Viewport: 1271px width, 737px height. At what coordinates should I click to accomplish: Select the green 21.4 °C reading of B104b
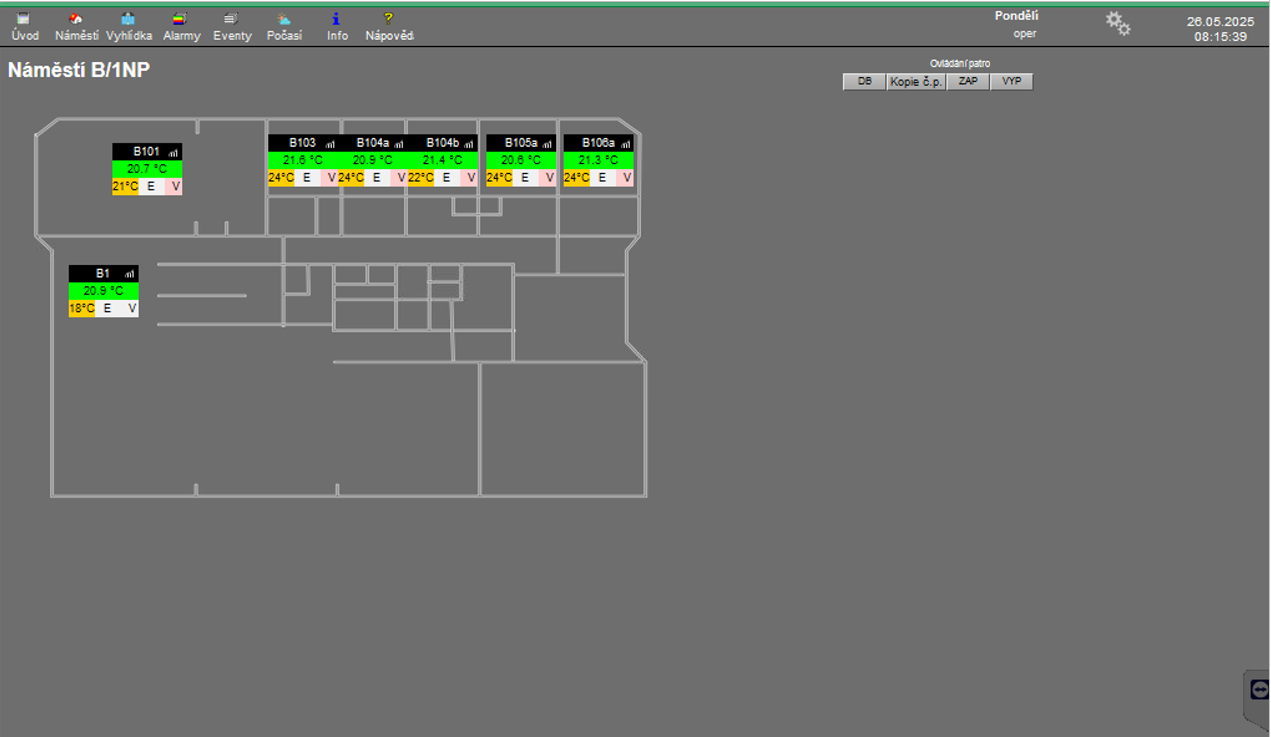[x=442, y=160]
